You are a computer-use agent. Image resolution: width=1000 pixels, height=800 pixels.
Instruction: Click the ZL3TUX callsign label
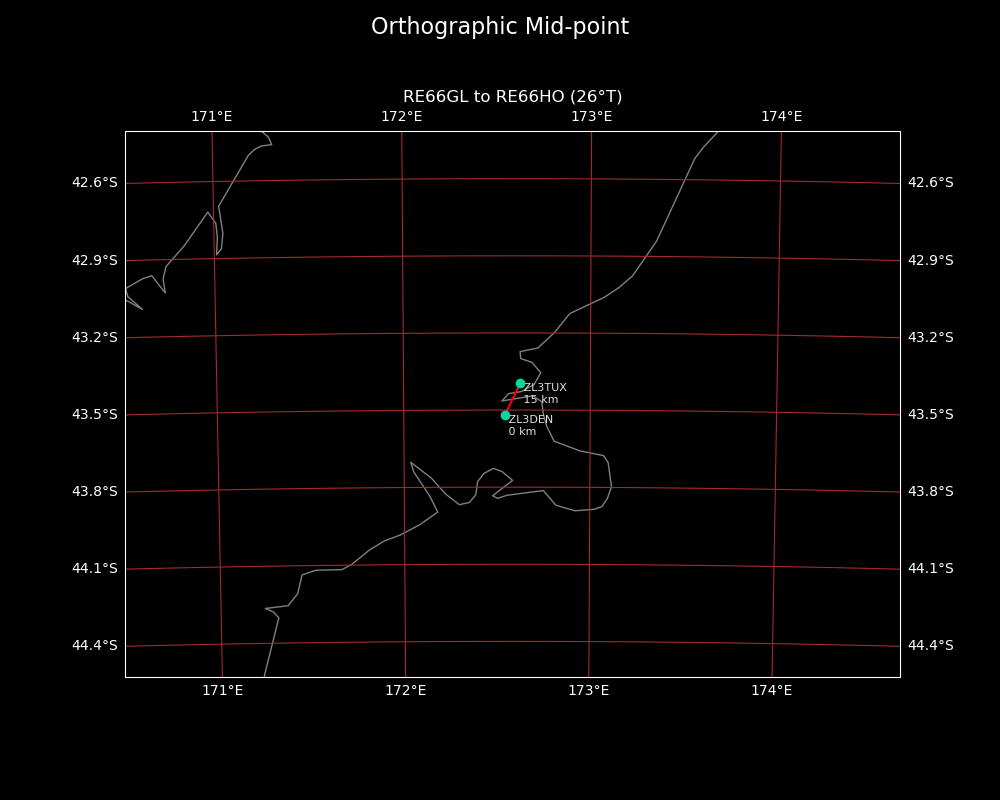tap(545, 387)
